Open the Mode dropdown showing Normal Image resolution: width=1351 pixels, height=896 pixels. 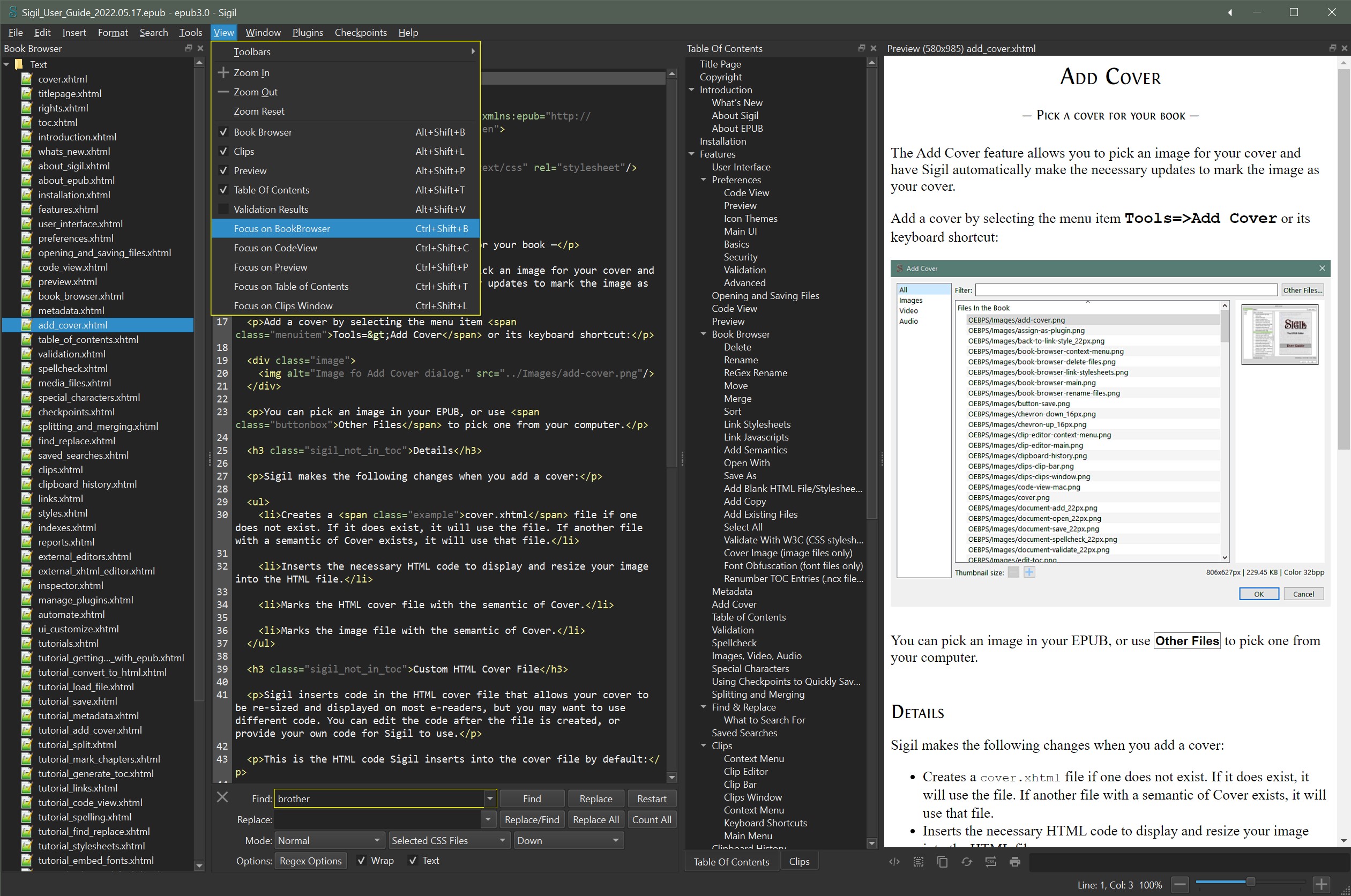click(x=329, y=841)
